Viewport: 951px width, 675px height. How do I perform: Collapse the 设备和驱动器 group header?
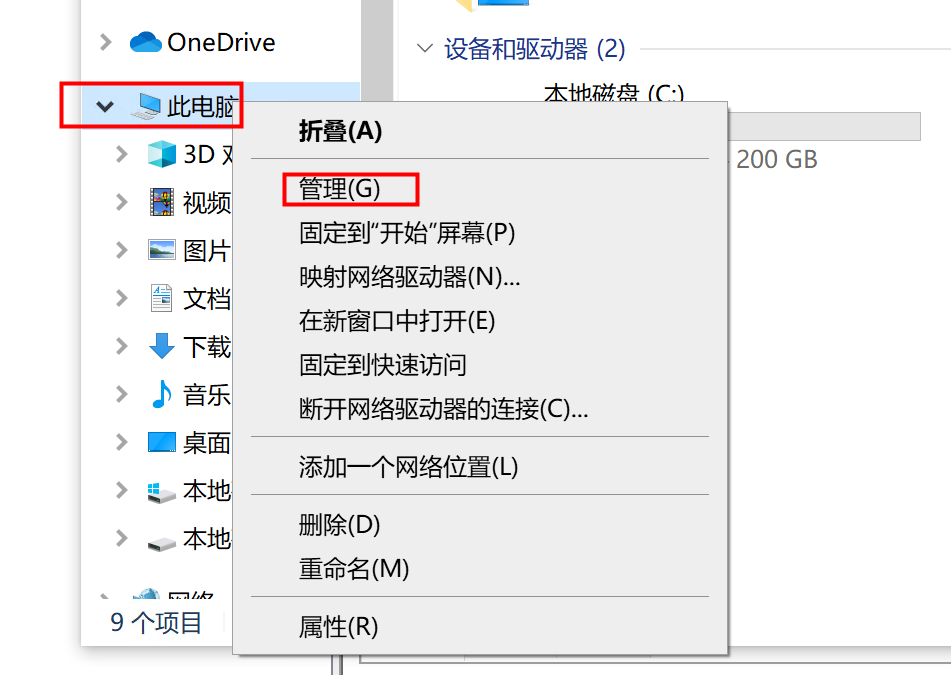(x=426, y=48)
